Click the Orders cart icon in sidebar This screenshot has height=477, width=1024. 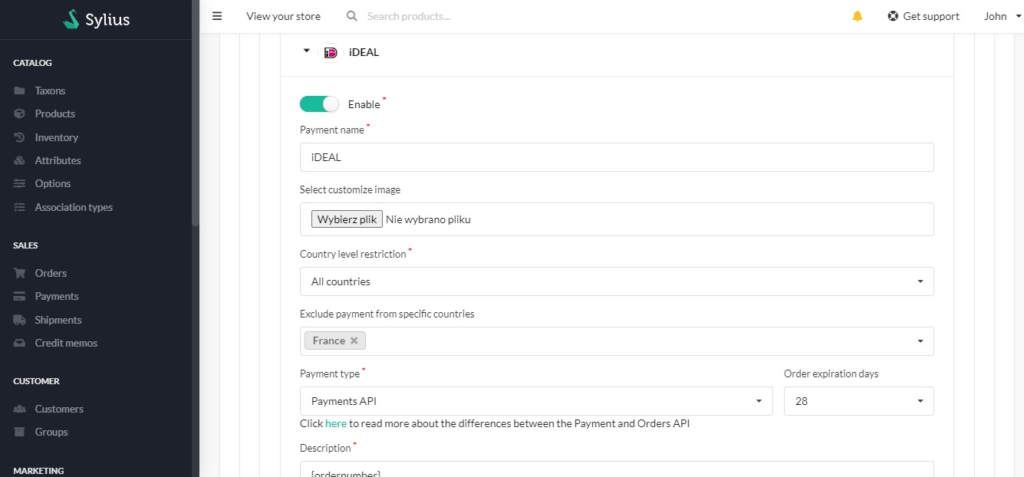click(x=20, y=273)
